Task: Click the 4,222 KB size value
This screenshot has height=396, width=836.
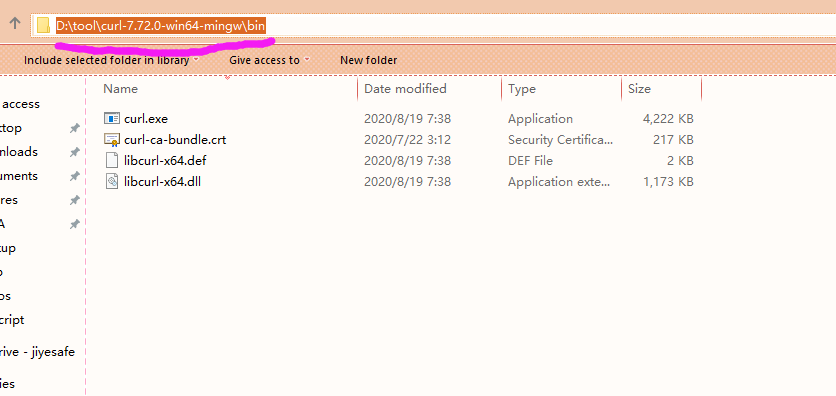Action: click(668, 119)
